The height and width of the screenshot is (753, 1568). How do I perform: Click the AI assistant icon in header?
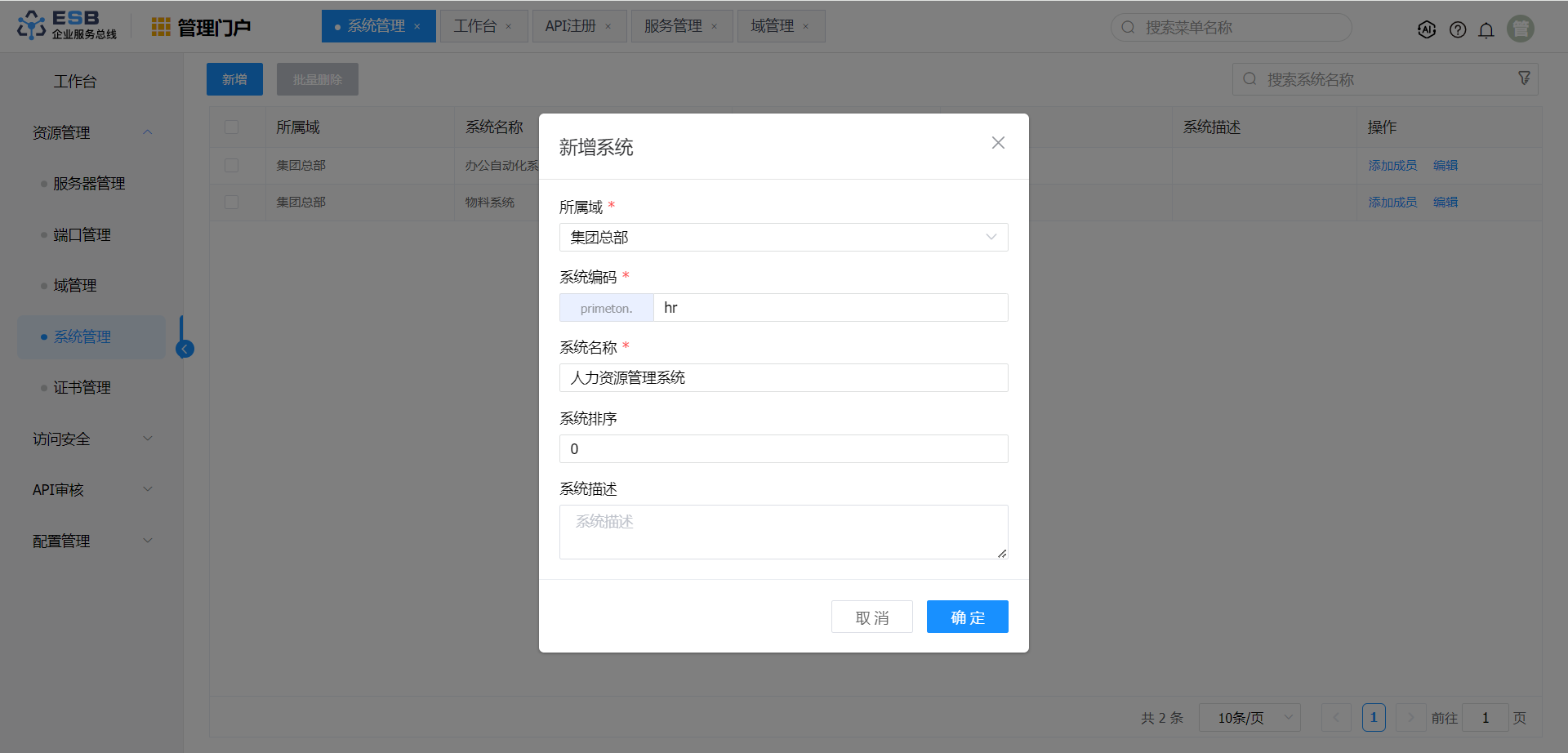1427,29
